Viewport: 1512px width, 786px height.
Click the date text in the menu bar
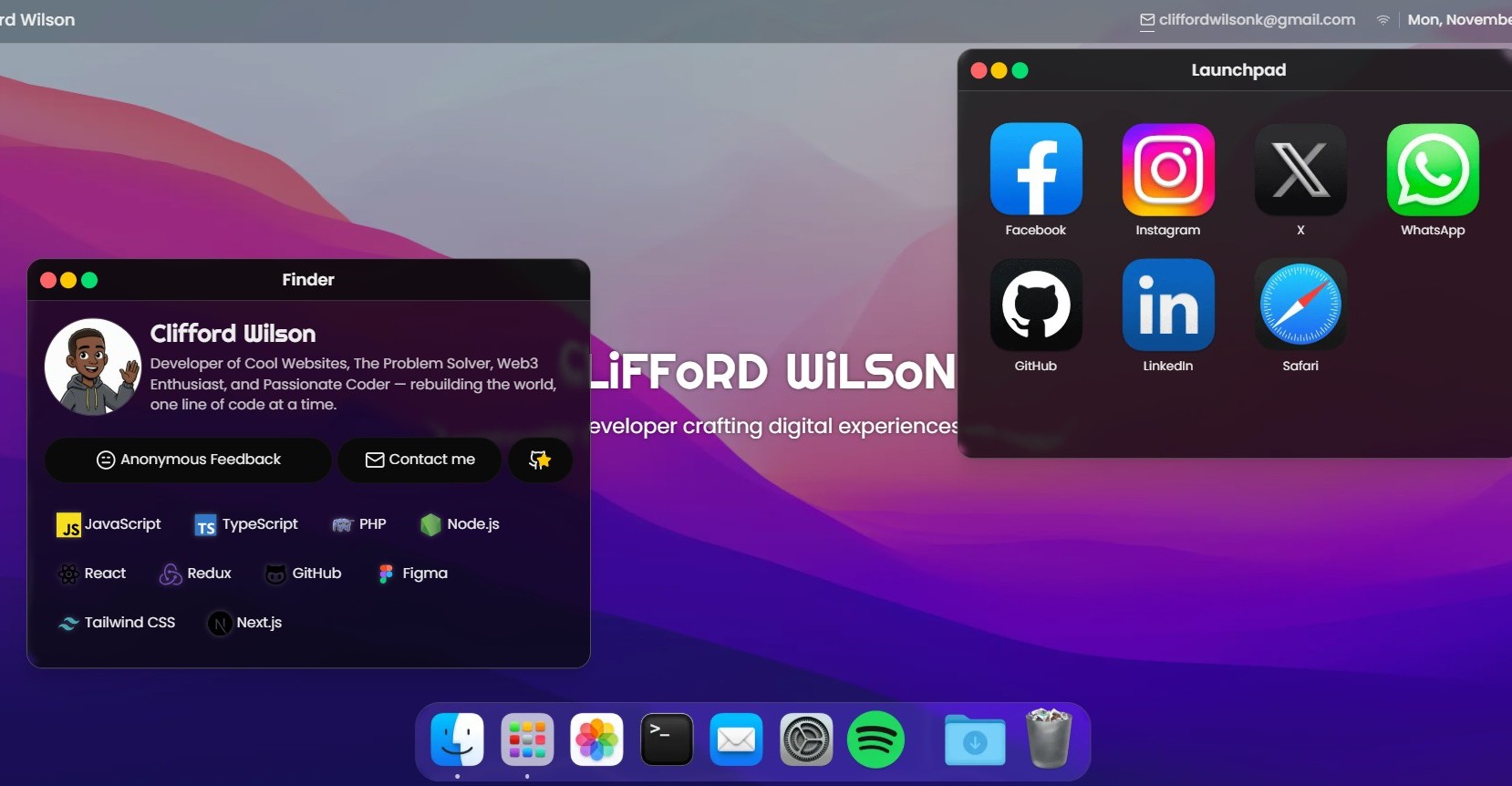[1459, 20]
